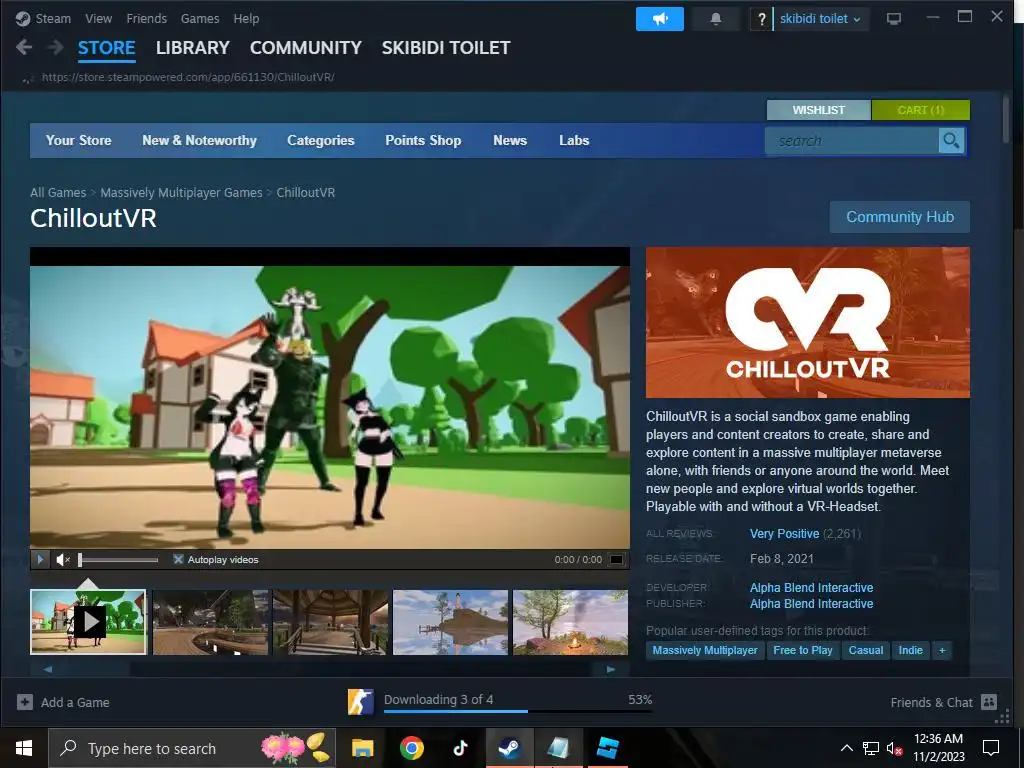Open Categories dropdown menu

pyautogui.click(x=321, y=140)
